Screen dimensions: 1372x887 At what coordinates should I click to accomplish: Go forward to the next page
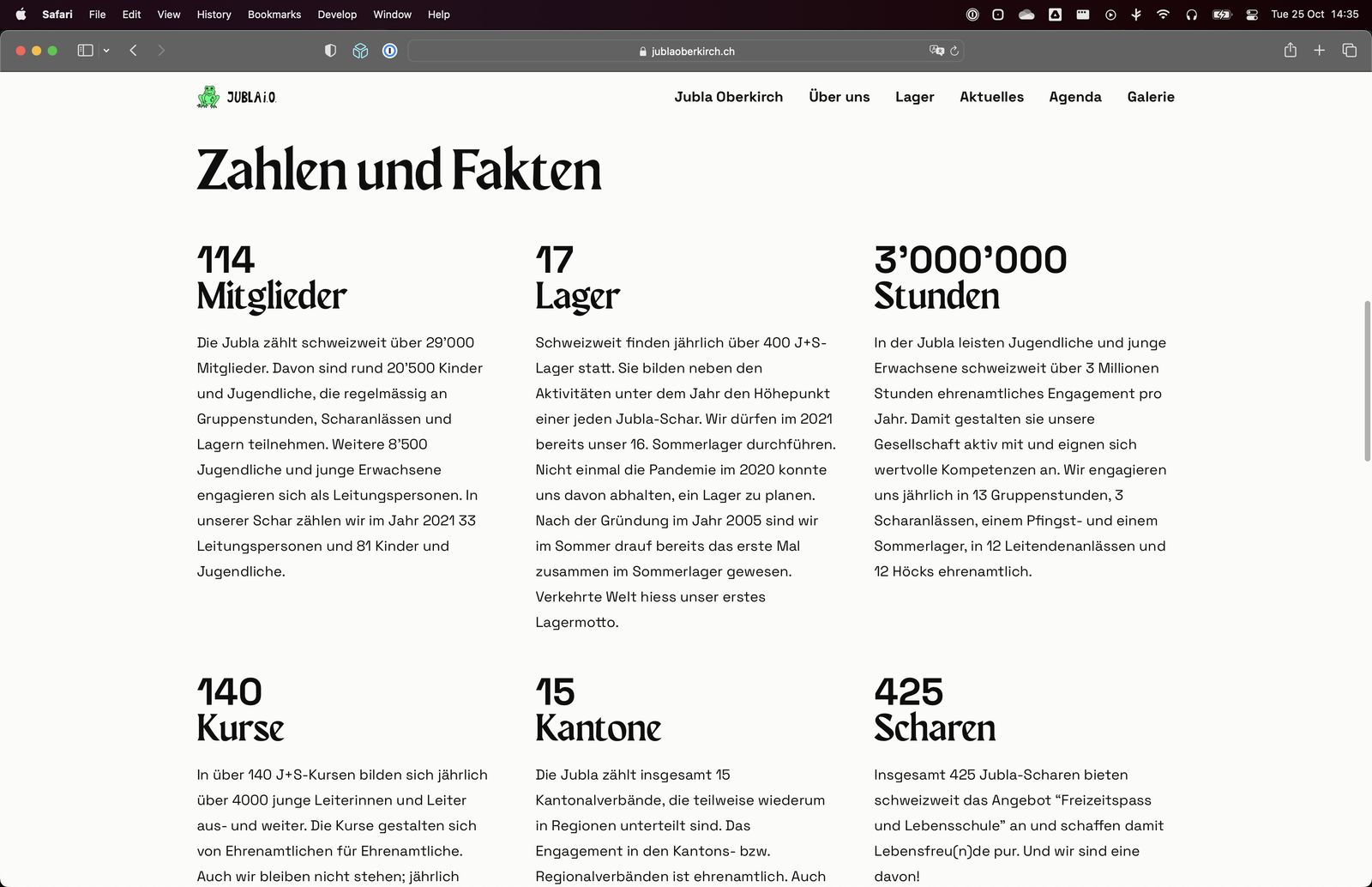pos(161,51)
